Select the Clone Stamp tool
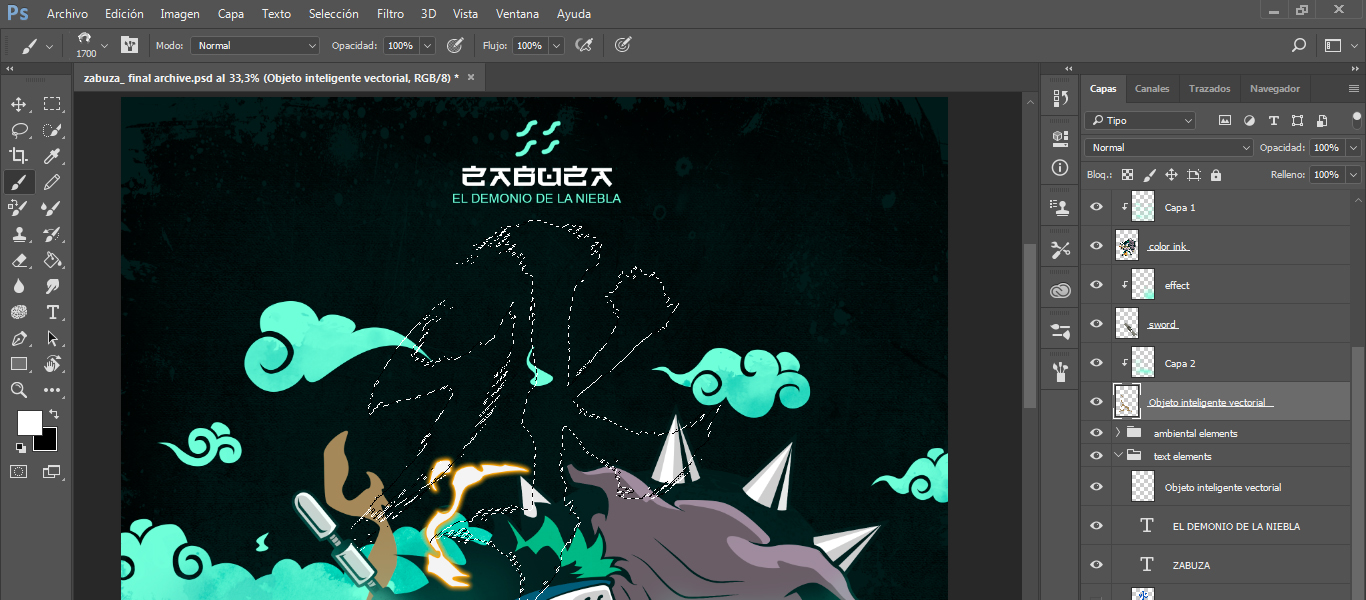 pos(19,234)
